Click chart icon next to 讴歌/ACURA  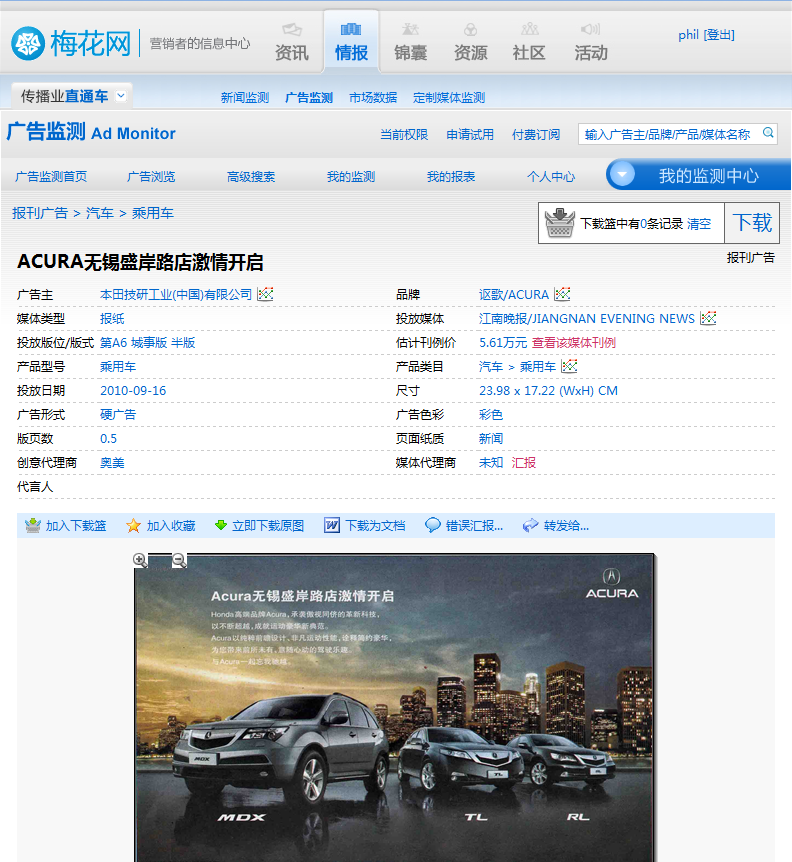point(562,294)
